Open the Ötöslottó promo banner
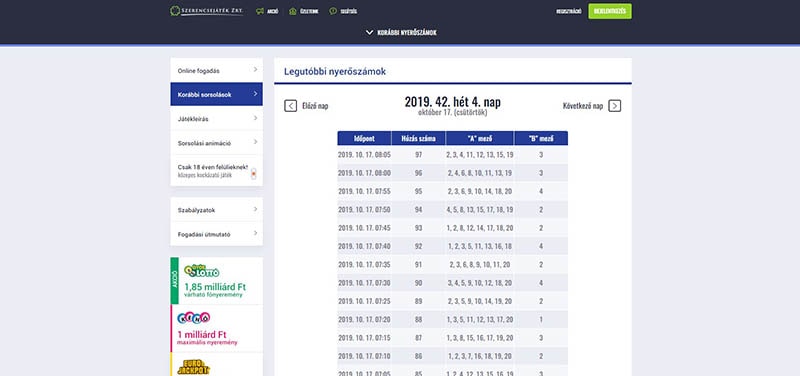Viewport: 800px width, 376px height. [216, 281]
